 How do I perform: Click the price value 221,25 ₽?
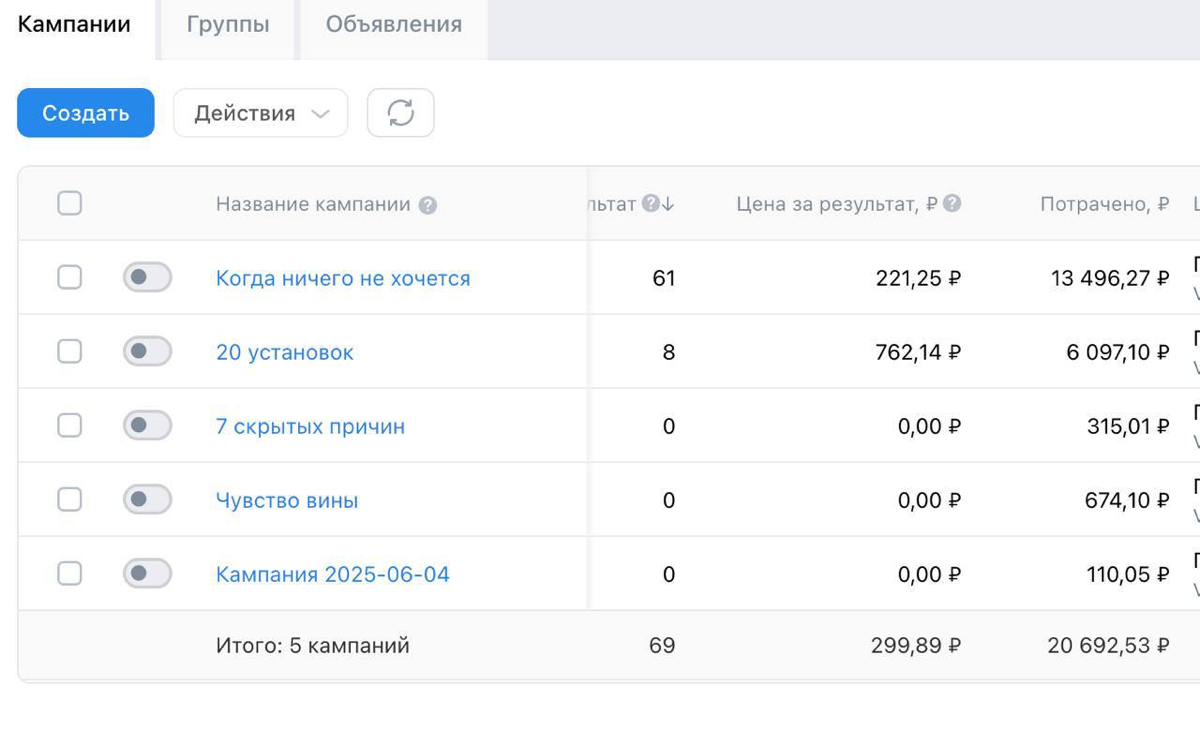[918, 278]
